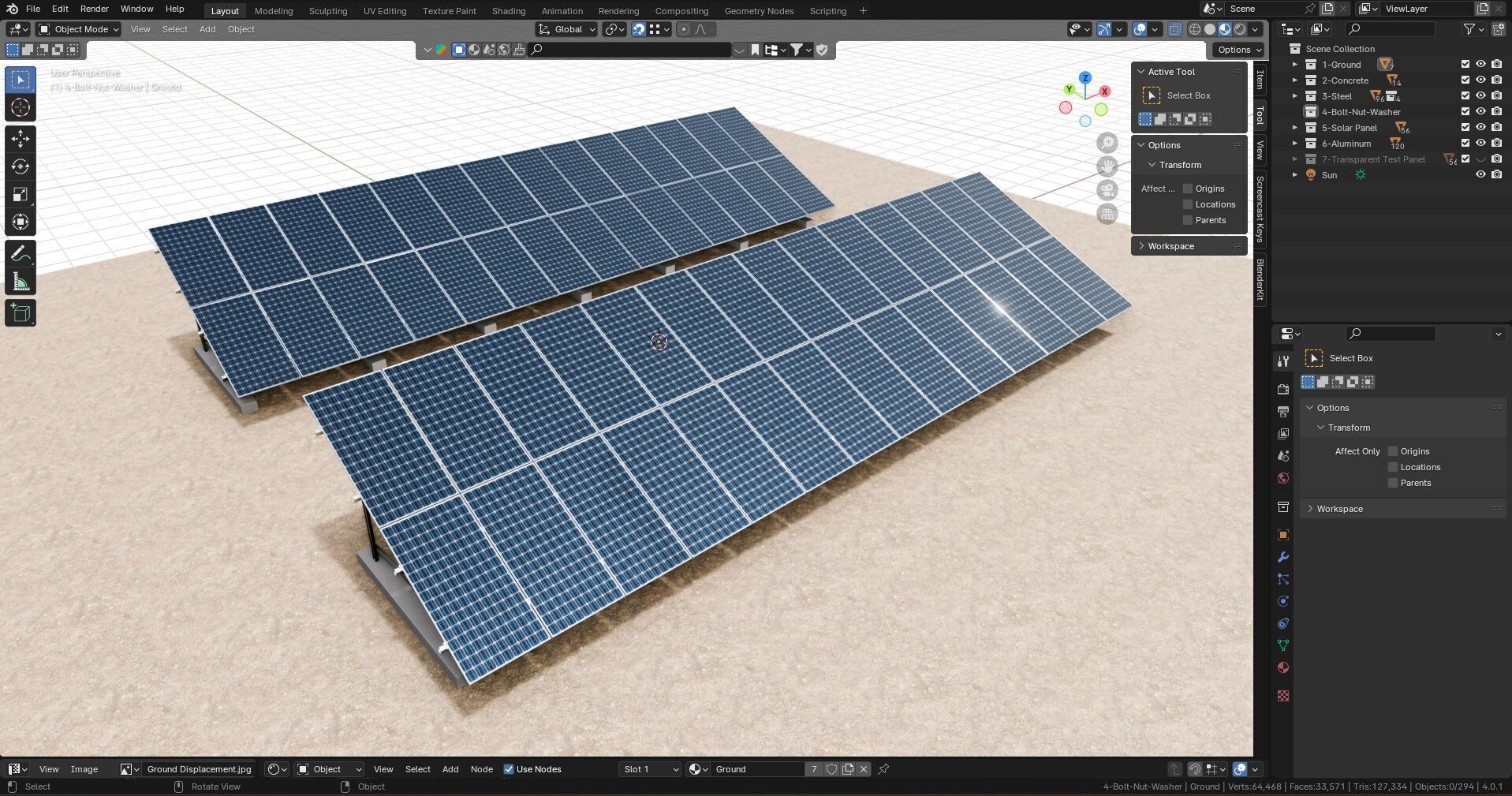This screenshot has height=796, width=1512.
Task: Open the Render properties tab icon
Action: 1283,389
